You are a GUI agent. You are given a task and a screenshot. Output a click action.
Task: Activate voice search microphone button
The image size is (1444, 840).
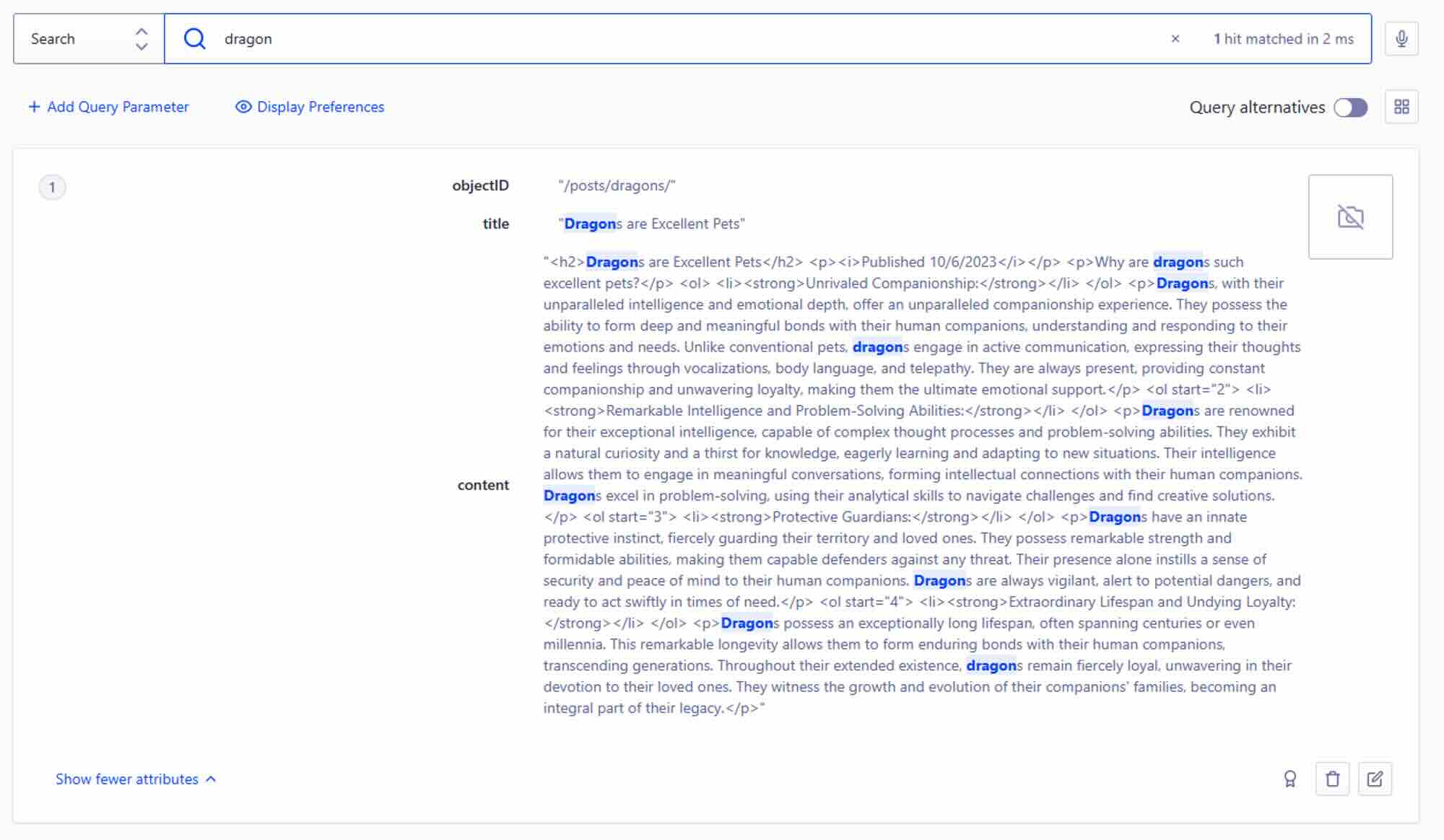tap(1401, 38)
